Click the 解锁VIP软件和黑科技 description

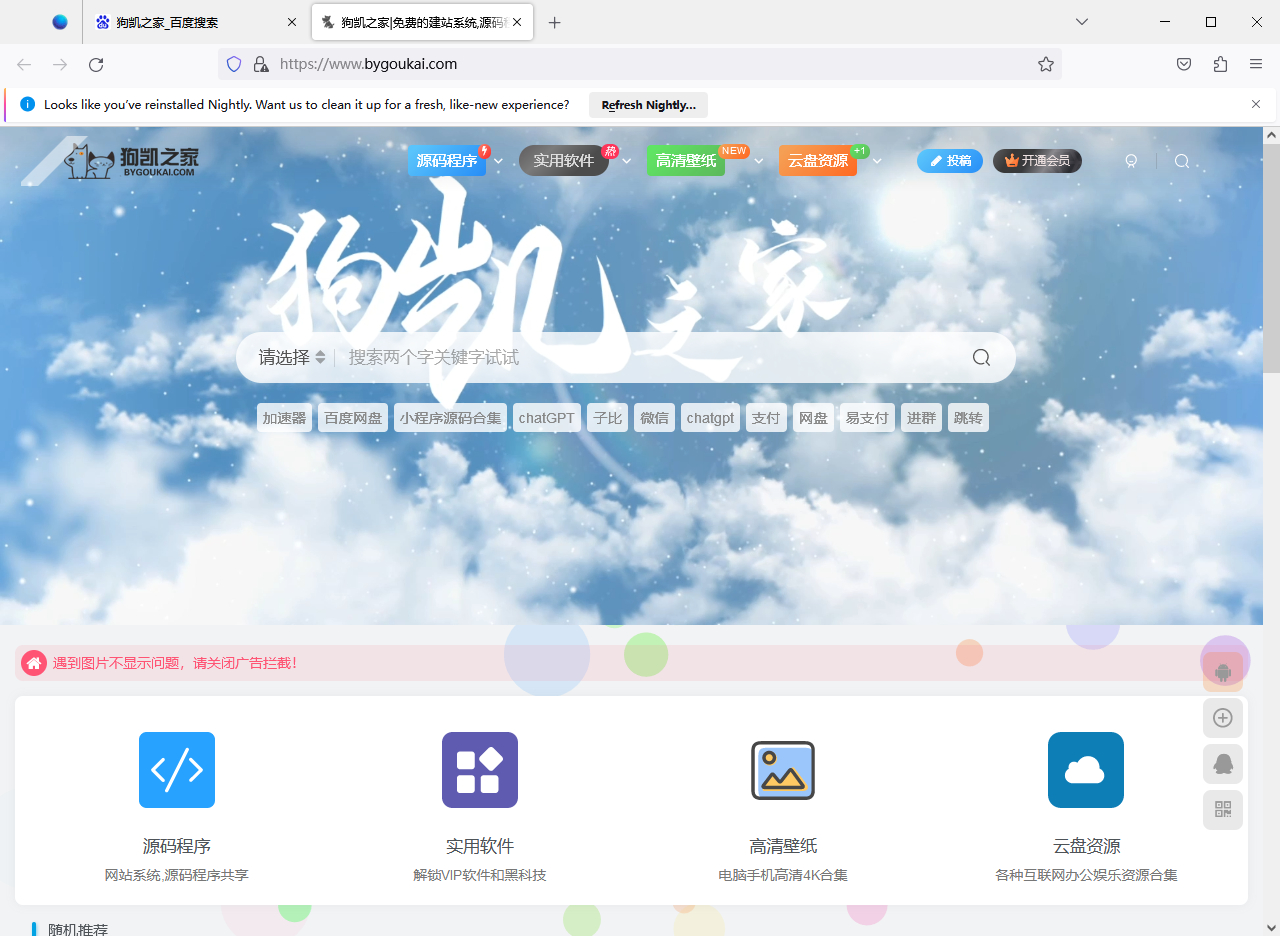pyautogui.click(x=480, y=875)
